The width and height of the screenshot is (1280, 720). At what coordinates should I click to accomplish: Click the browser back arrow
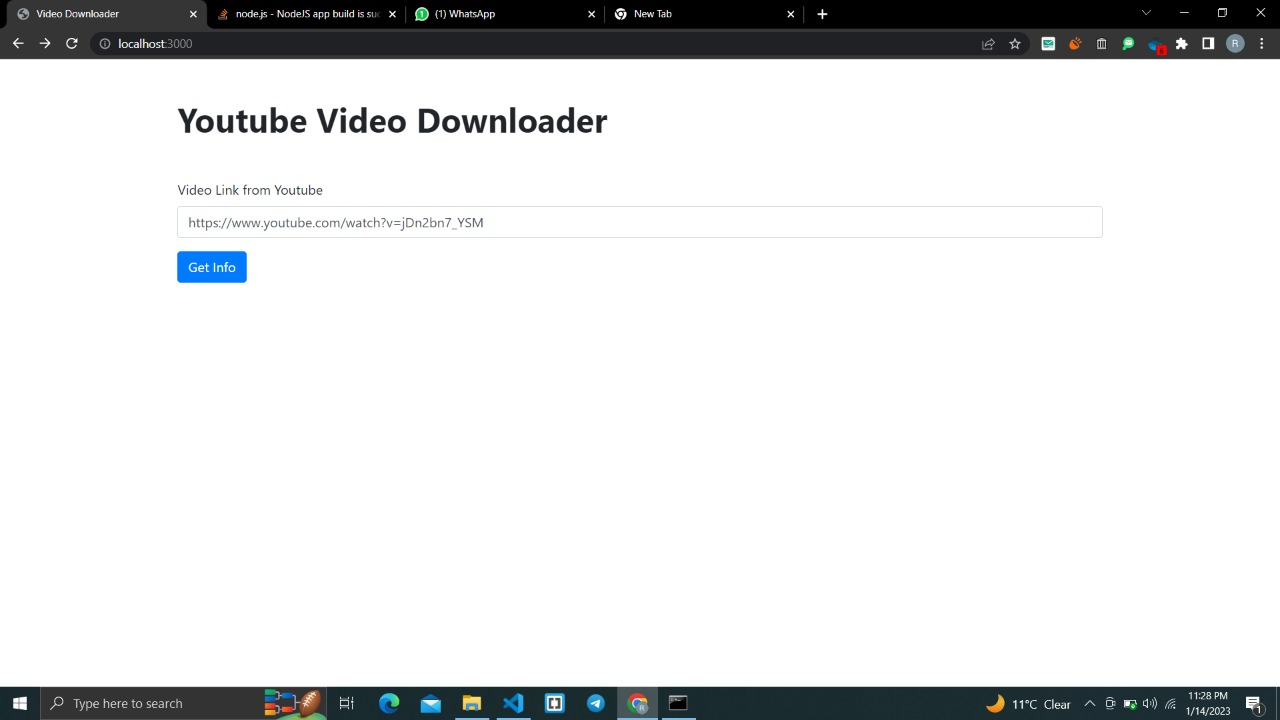coord(17,43)
